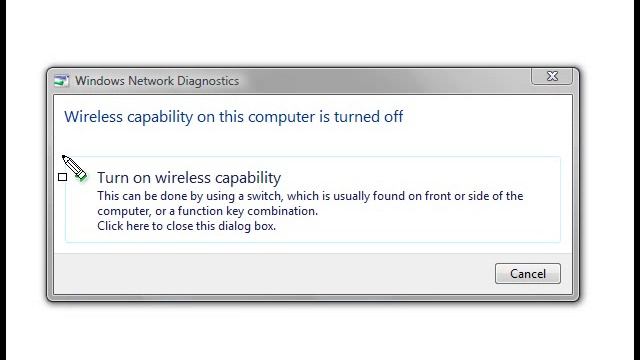Click the black bar along the left screen edge
This screenshot has height=360, width=640.
[3, 180]
